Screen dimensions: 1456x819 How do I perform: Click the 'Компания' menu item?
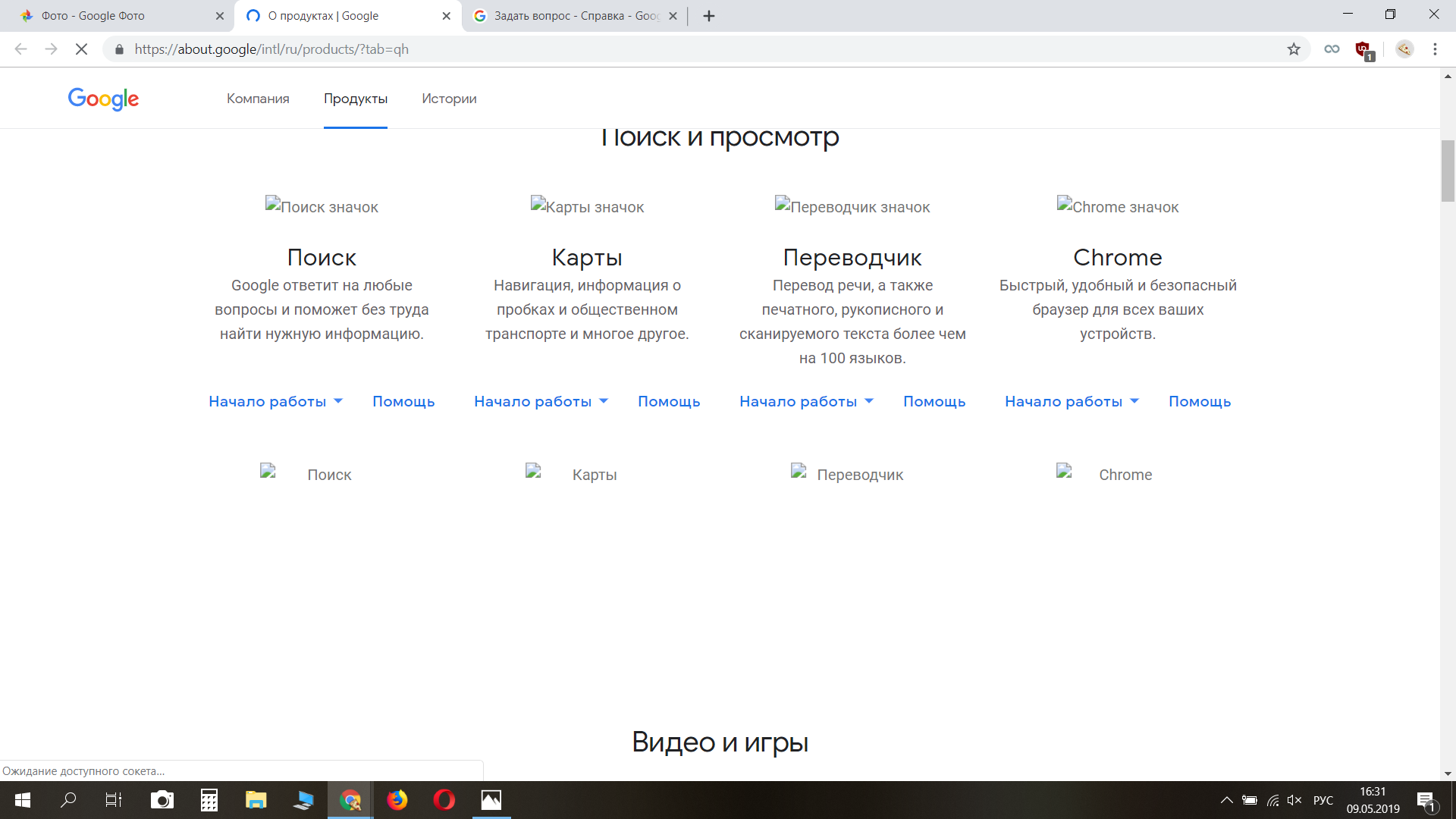257,98
